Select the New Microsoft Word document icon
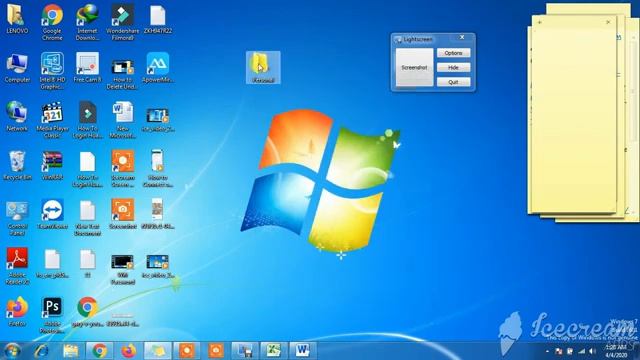 123,120
